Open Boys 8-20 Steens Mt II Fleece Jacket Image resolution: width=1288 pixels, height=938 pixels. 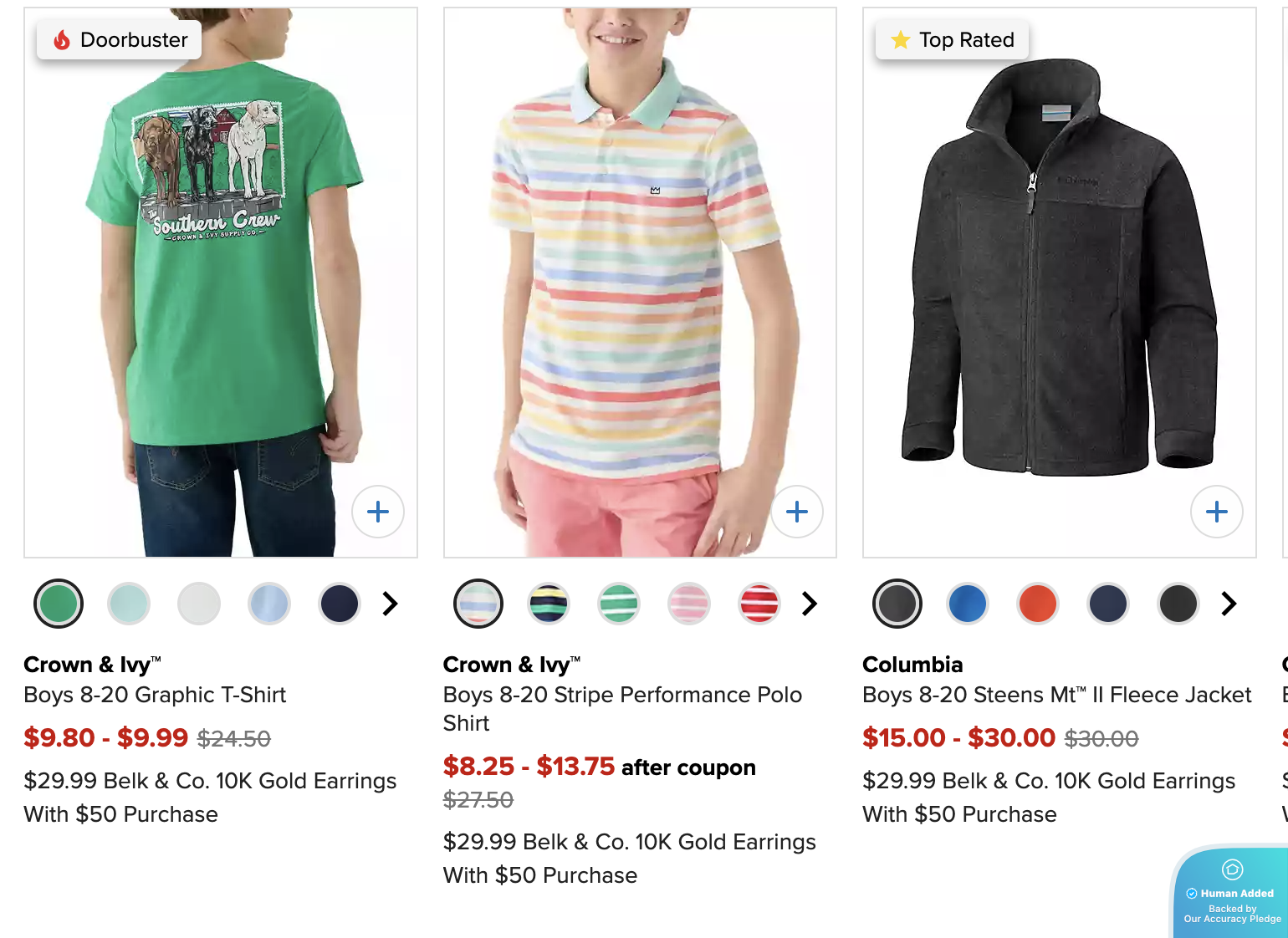pyautogui.click(x=1056, y=695)
